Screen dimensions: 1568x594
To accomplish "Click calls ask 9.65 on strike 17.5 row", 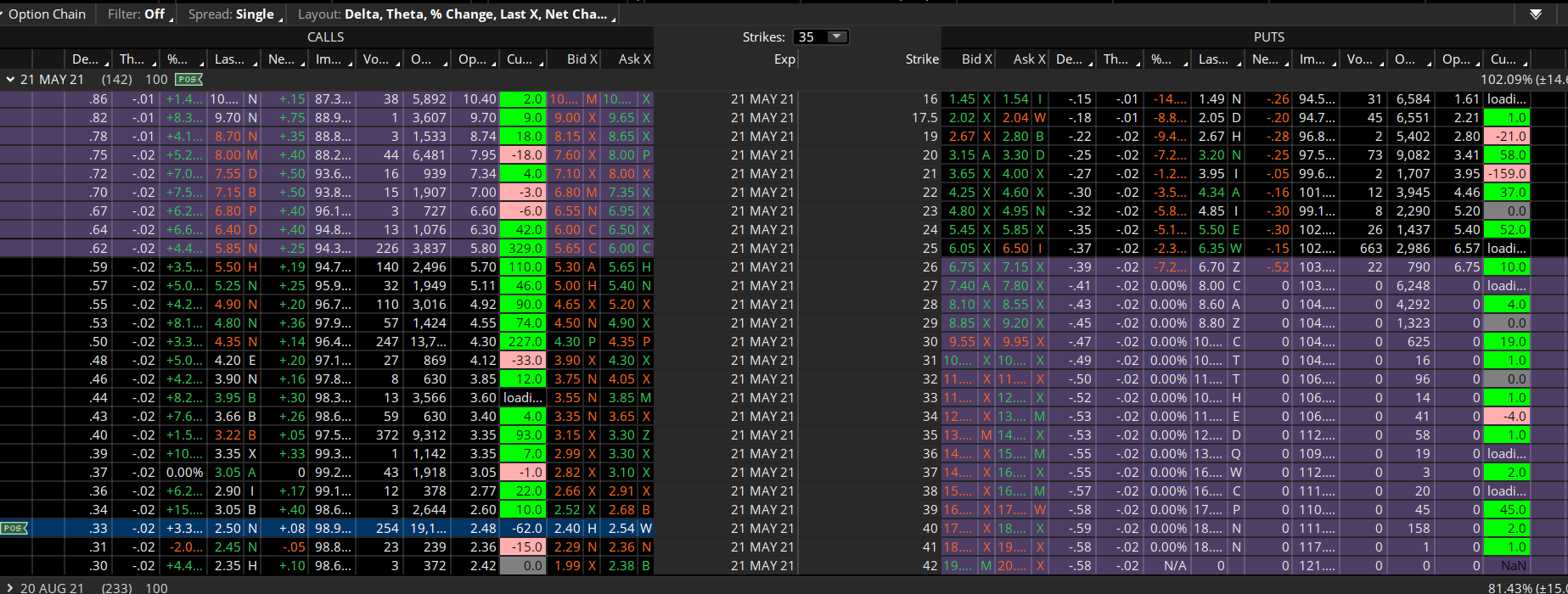I will [621, 118].
